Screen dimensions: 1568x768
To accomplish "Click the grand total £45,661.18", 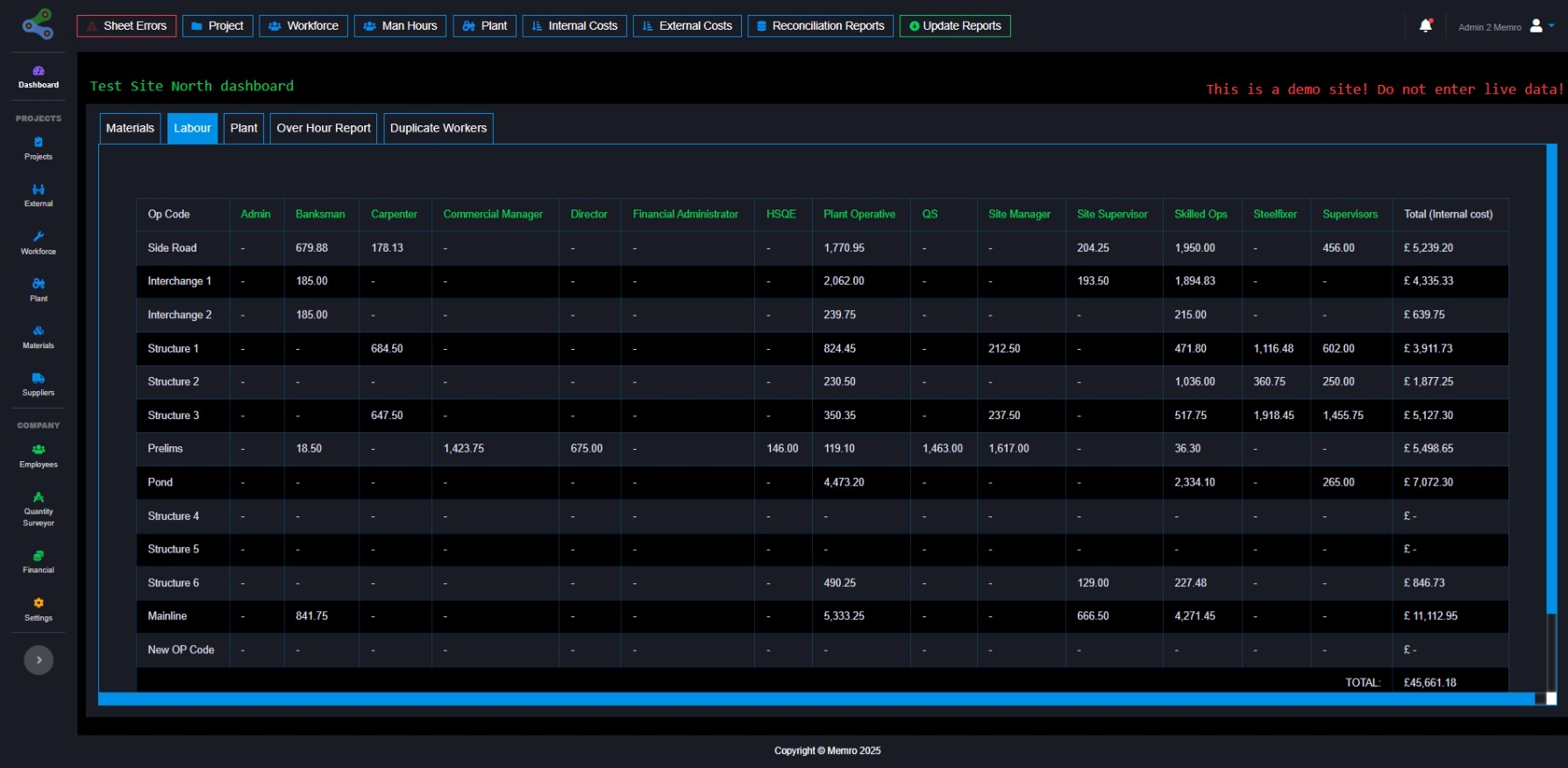I will 1429,683.
